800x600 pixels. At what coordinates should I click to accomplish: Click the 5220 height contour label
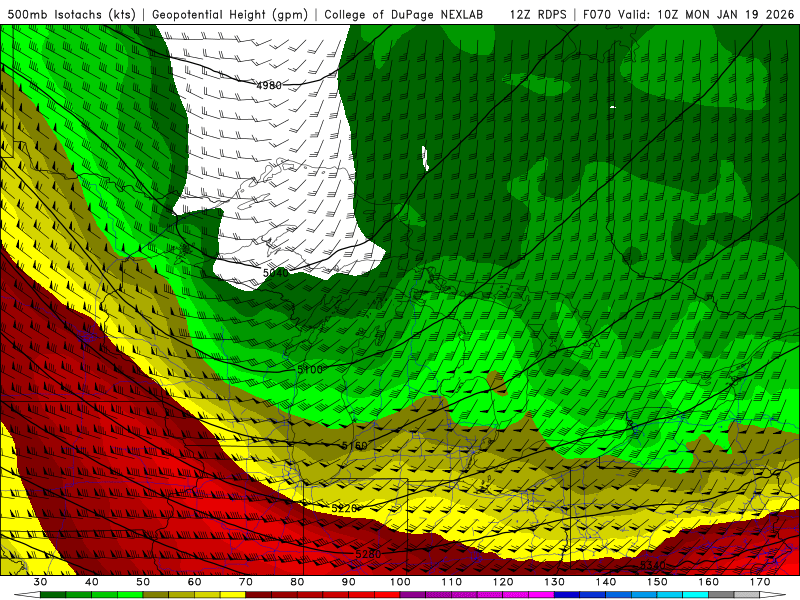click(344, 509)
